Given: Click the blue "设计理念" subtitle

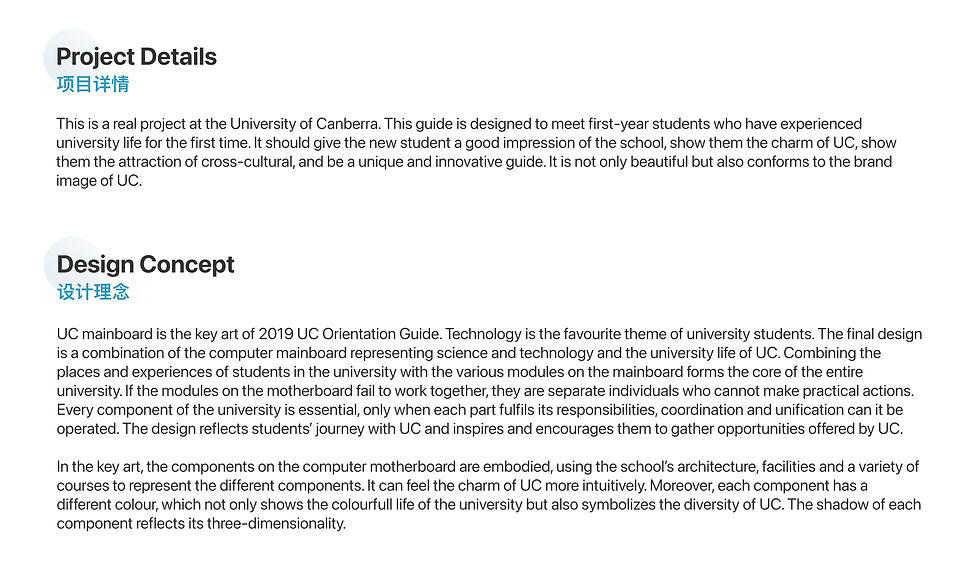Looking at the screenshot, I should (x=93, y=292).
